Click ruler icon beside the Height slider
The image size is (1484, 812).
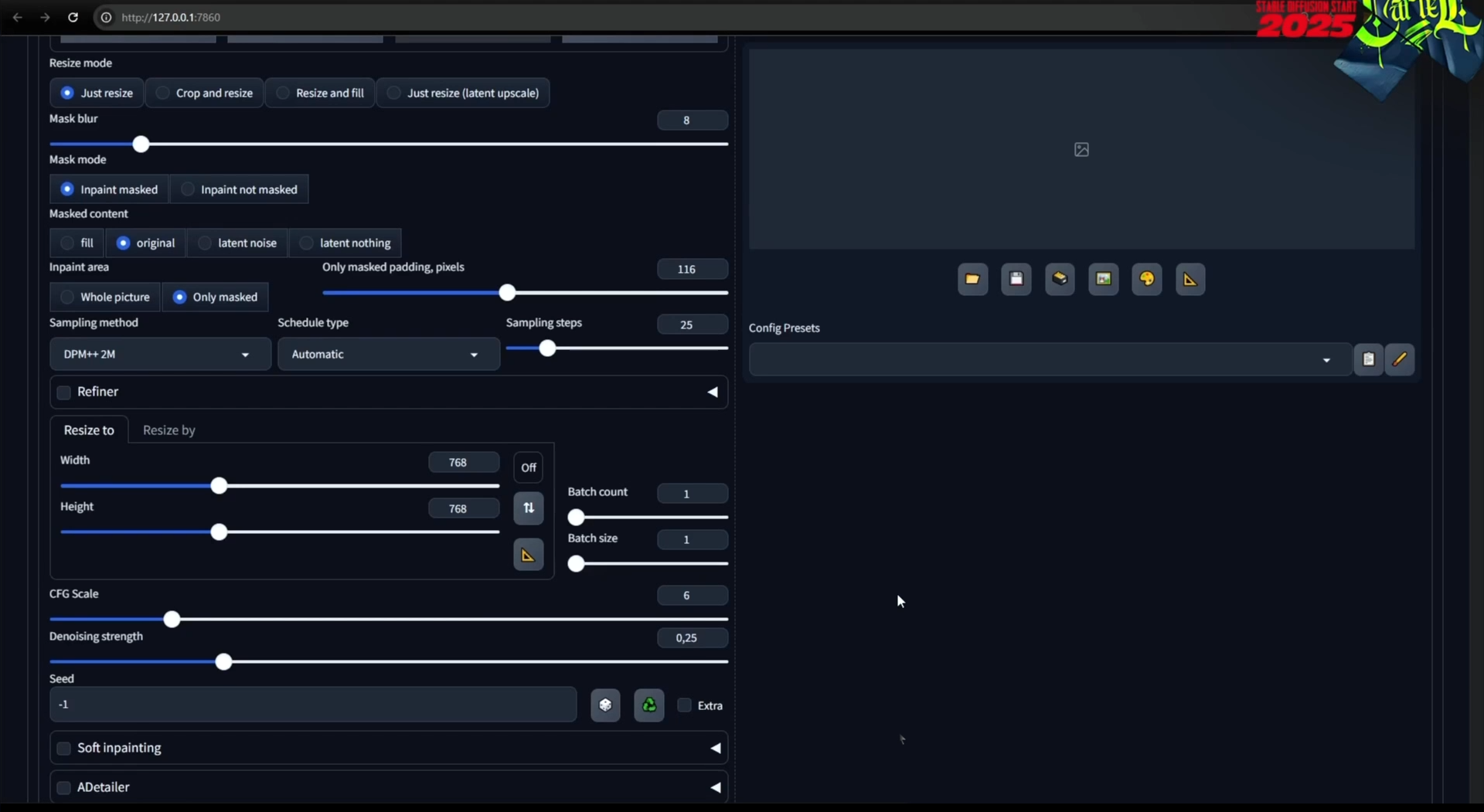click(x=529, y=555)
